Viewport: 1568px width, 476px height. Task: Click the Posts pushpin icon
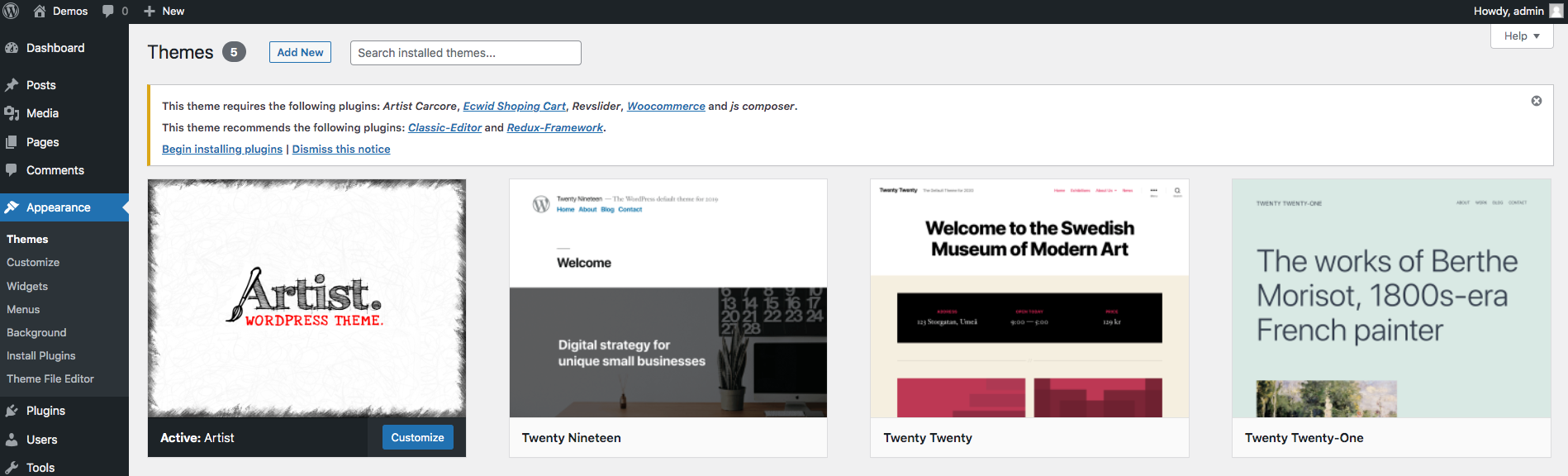(x=12, y=85)
